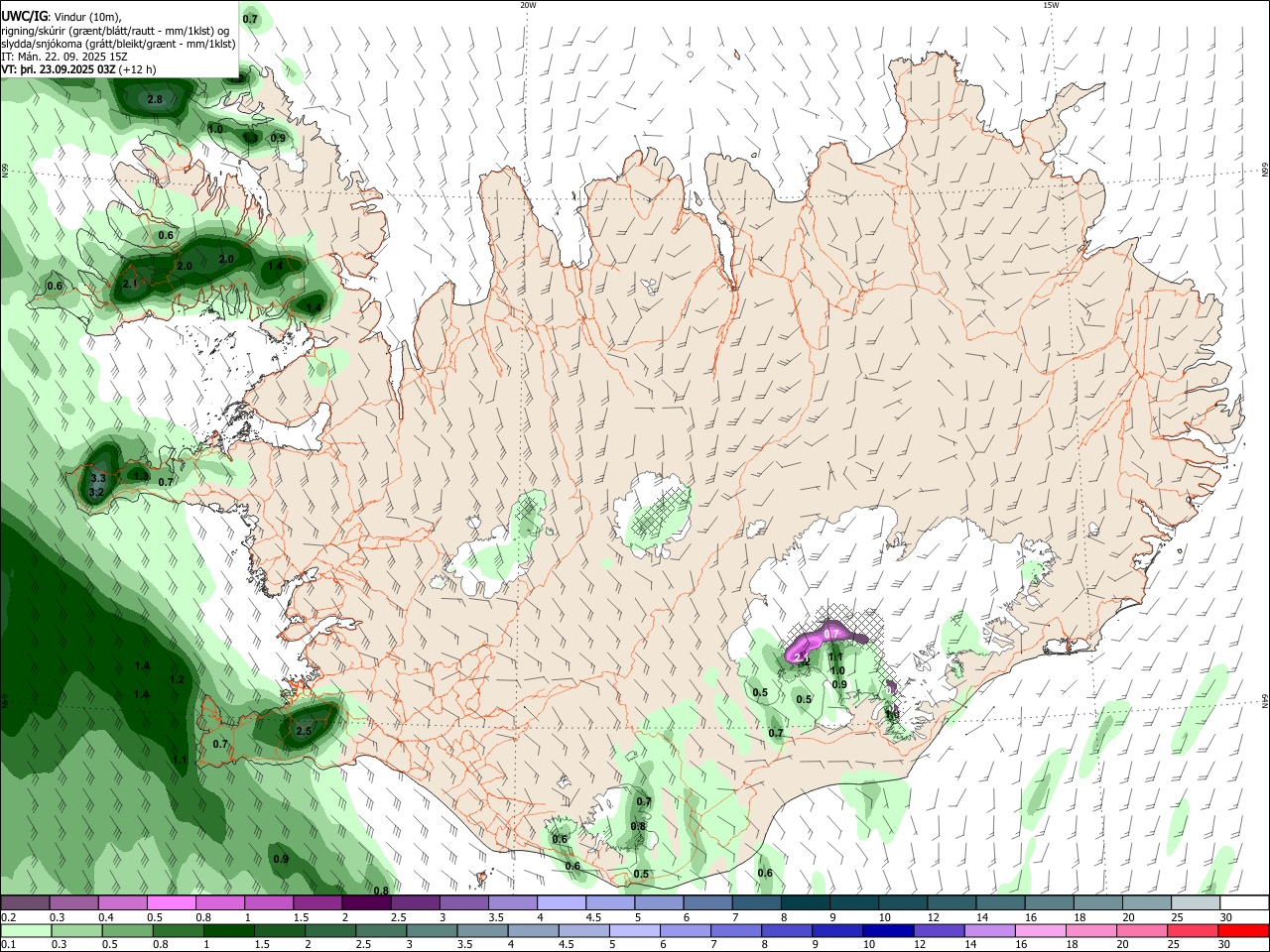
Task: Click pale green bottom-row swatch between 0.1 and 0.3
Action: point(27,930)
